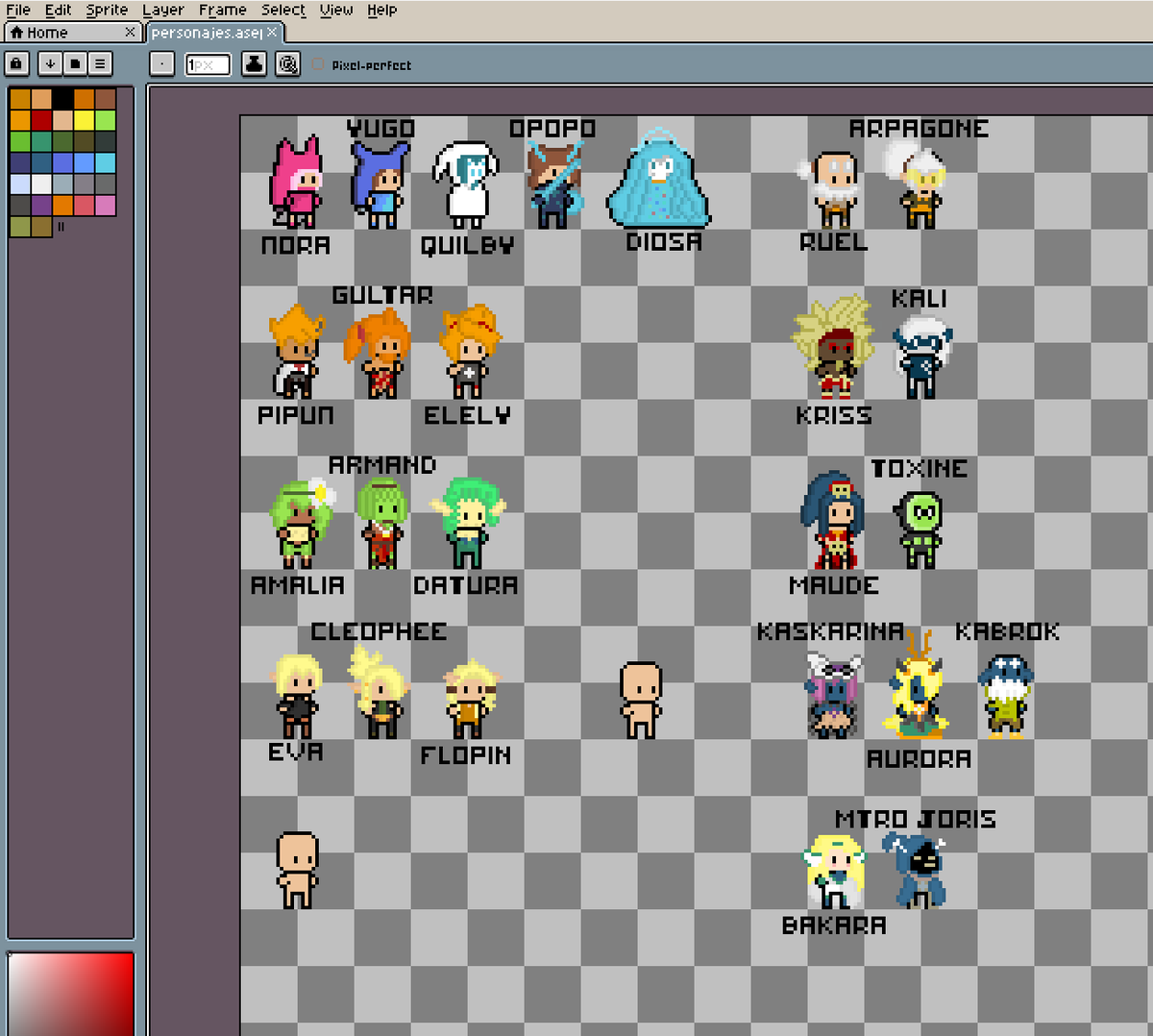
Task: Click the KABROK character sprite
Action: pos(1006,696)
